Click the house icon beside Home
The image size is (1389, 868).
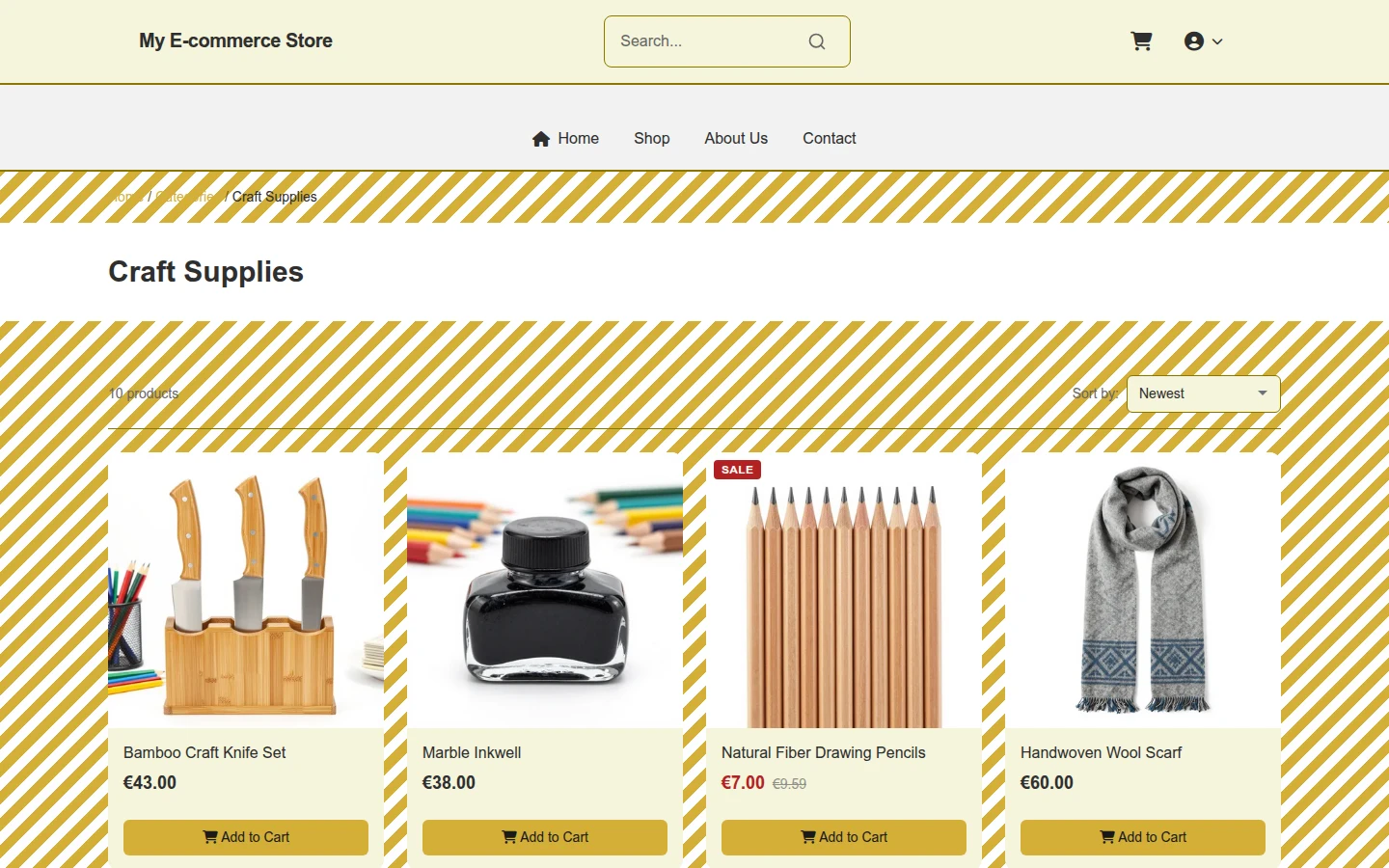click(x=541, y=139)
